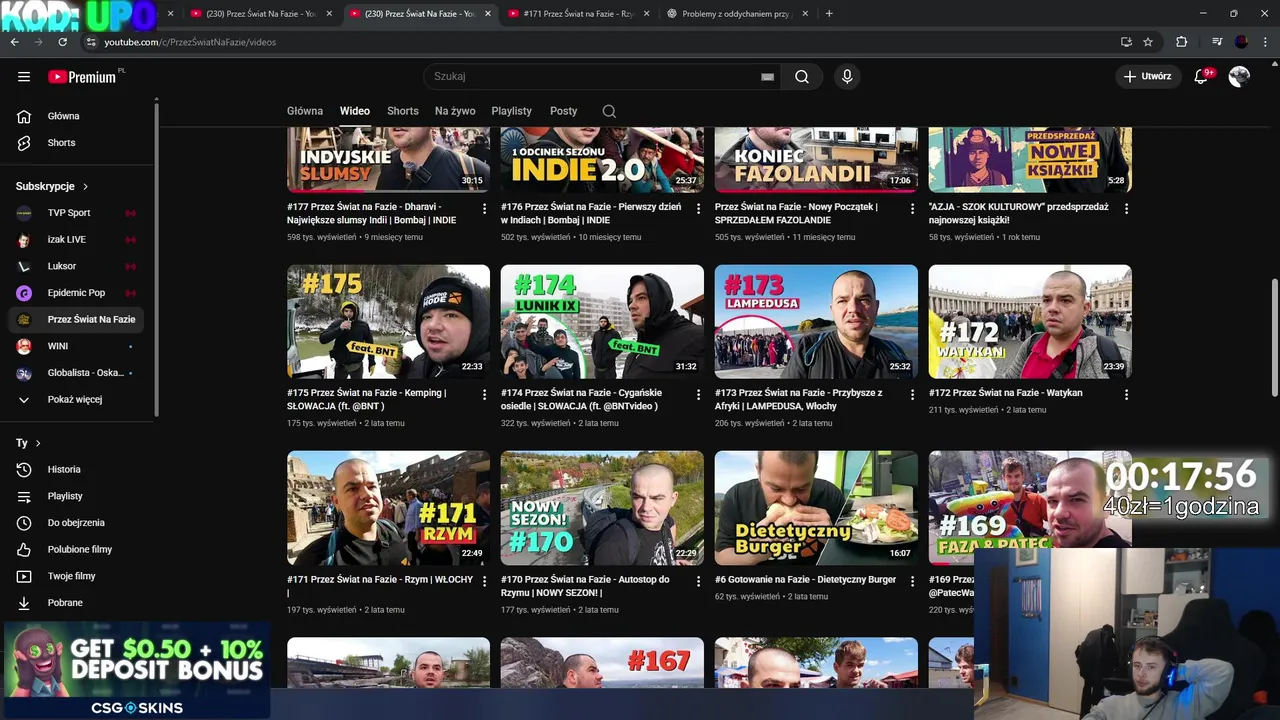Open more options for video #172 Watykan
The image size is (1280, 720).
1126,395
